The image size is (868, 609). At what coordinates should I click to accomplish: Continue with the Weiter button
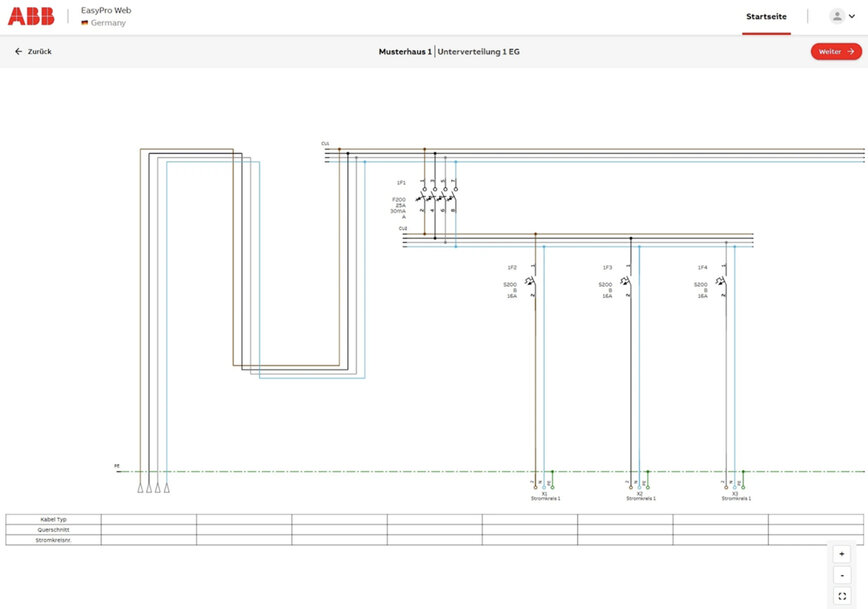(836, 51)
